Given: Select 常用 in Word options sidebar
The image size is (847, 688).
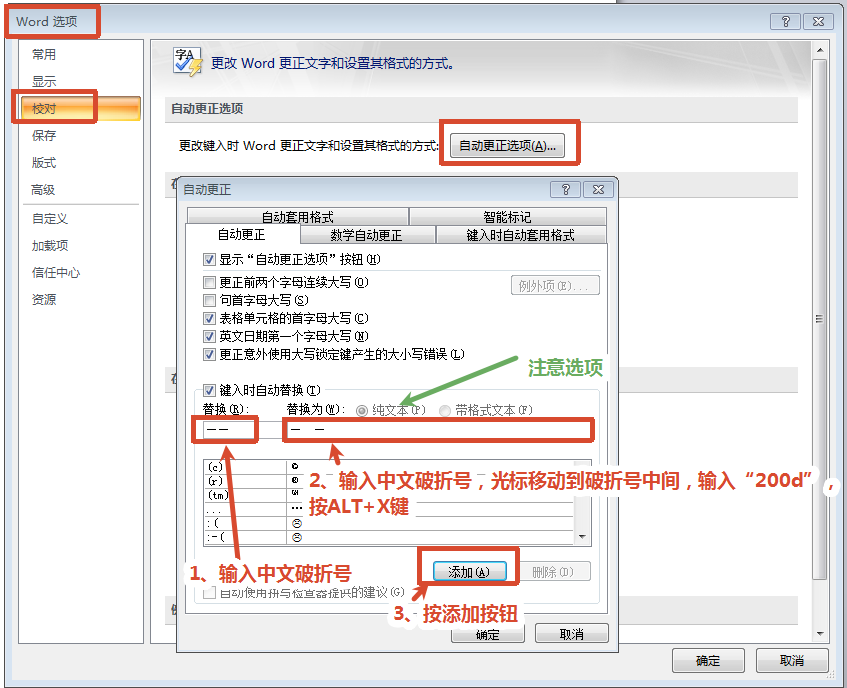Looking at the screenshot, I should [44, 55].
